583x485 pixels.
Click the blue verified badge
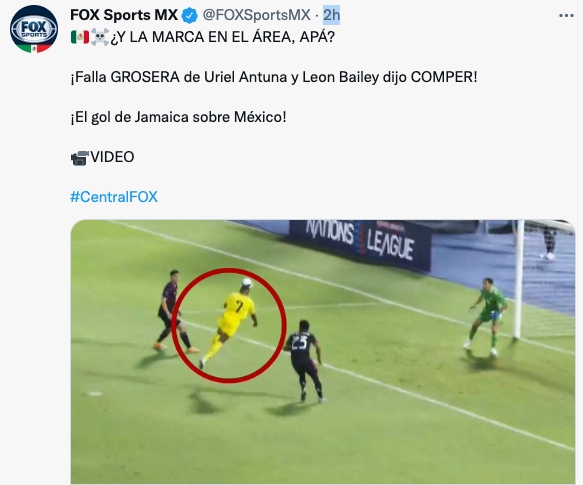coord(190,16)
